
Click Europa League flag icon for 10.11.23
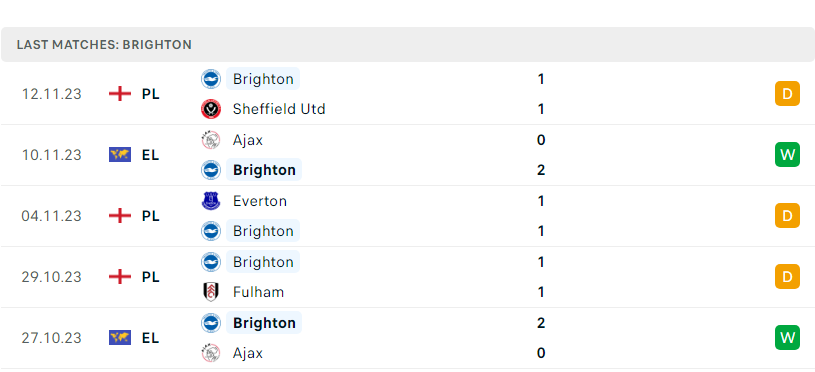pyautogui.click(x=120, y=155)
